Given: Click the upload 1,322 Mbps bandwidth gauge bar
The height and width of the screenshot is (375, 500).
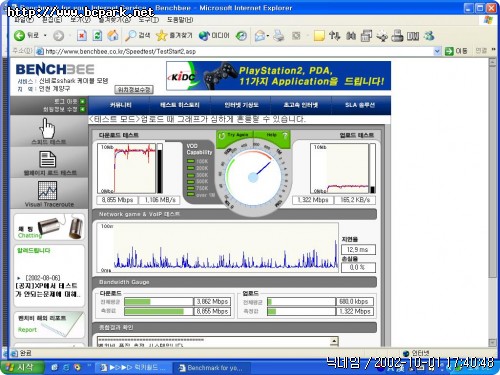Looking at the screenshot, I should (x=302, y=311).
